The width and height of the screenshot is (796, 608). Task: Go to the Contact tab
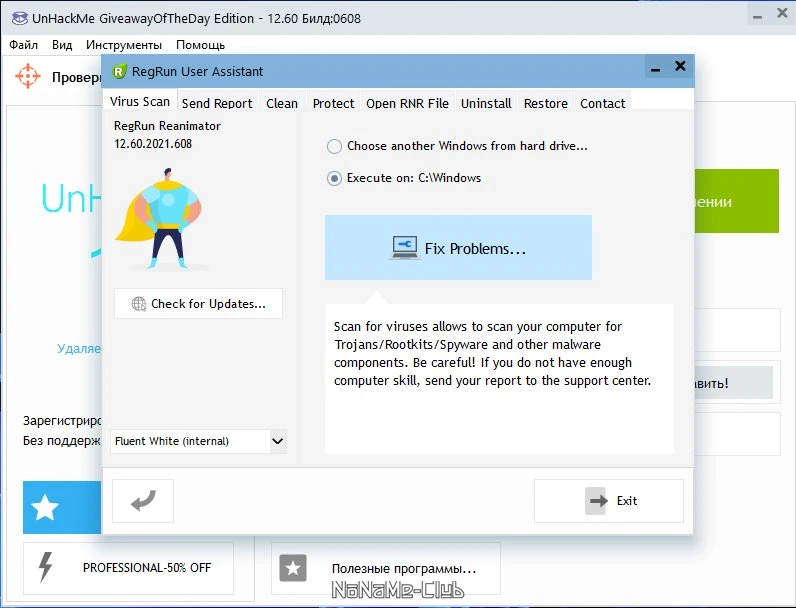click(x=603, y=103)
